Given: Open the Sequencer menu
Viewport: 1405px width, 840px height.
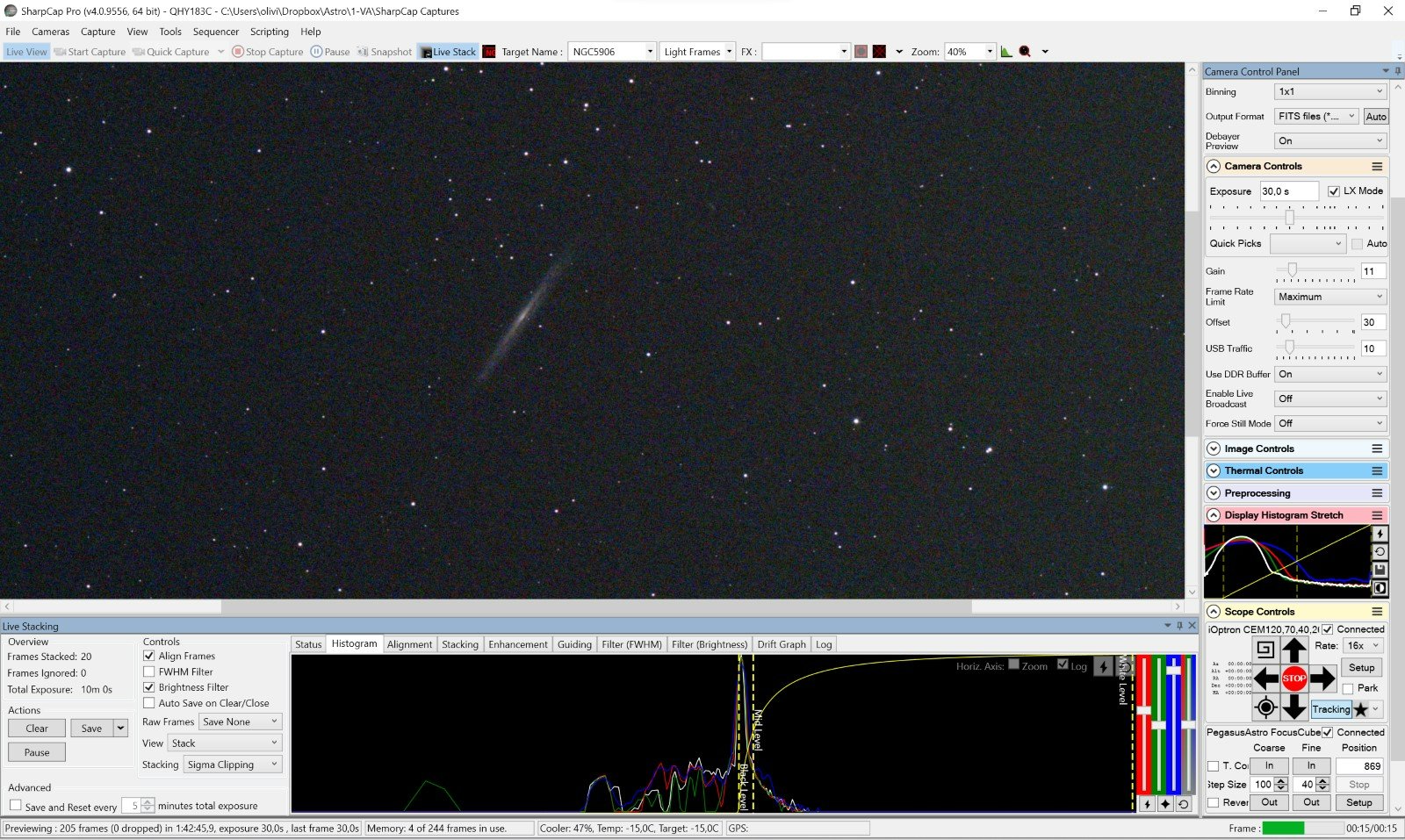Looking at the screenshot, I should 215,32.
